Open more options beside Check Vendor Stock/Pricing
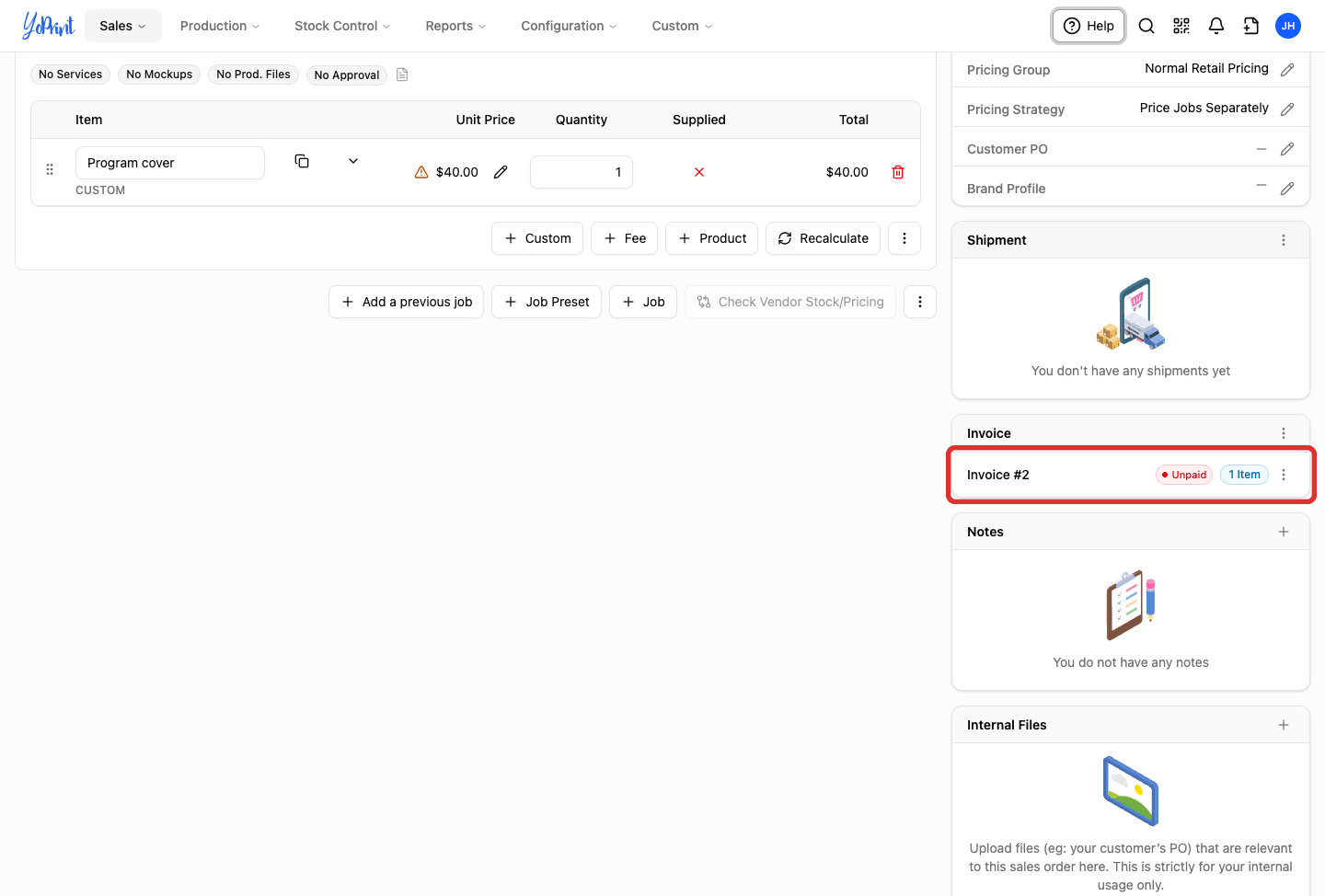1325x896 pixels. pyautogui.click(x=920, y=302)
